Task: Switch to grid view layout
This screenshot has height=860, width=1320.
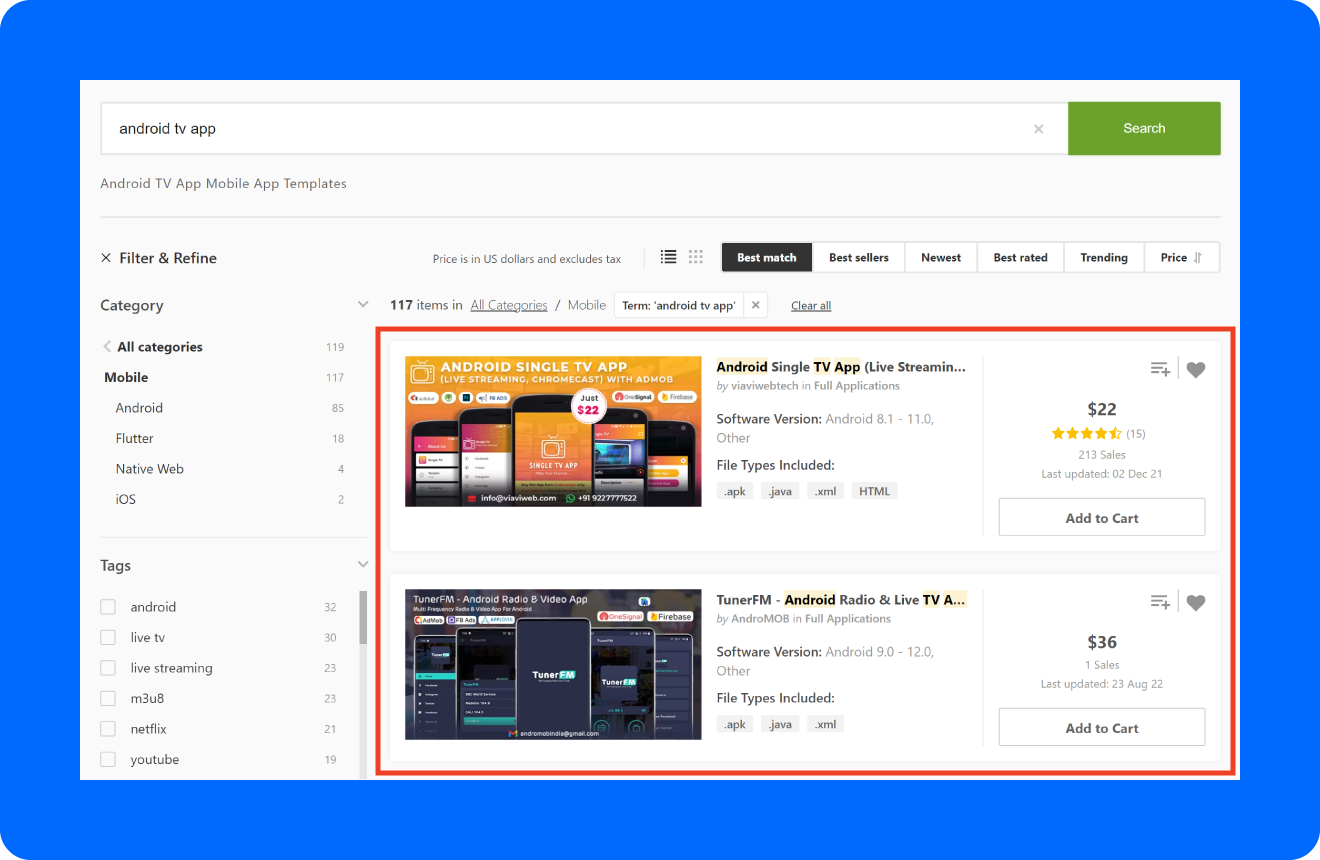Action: 696,257
